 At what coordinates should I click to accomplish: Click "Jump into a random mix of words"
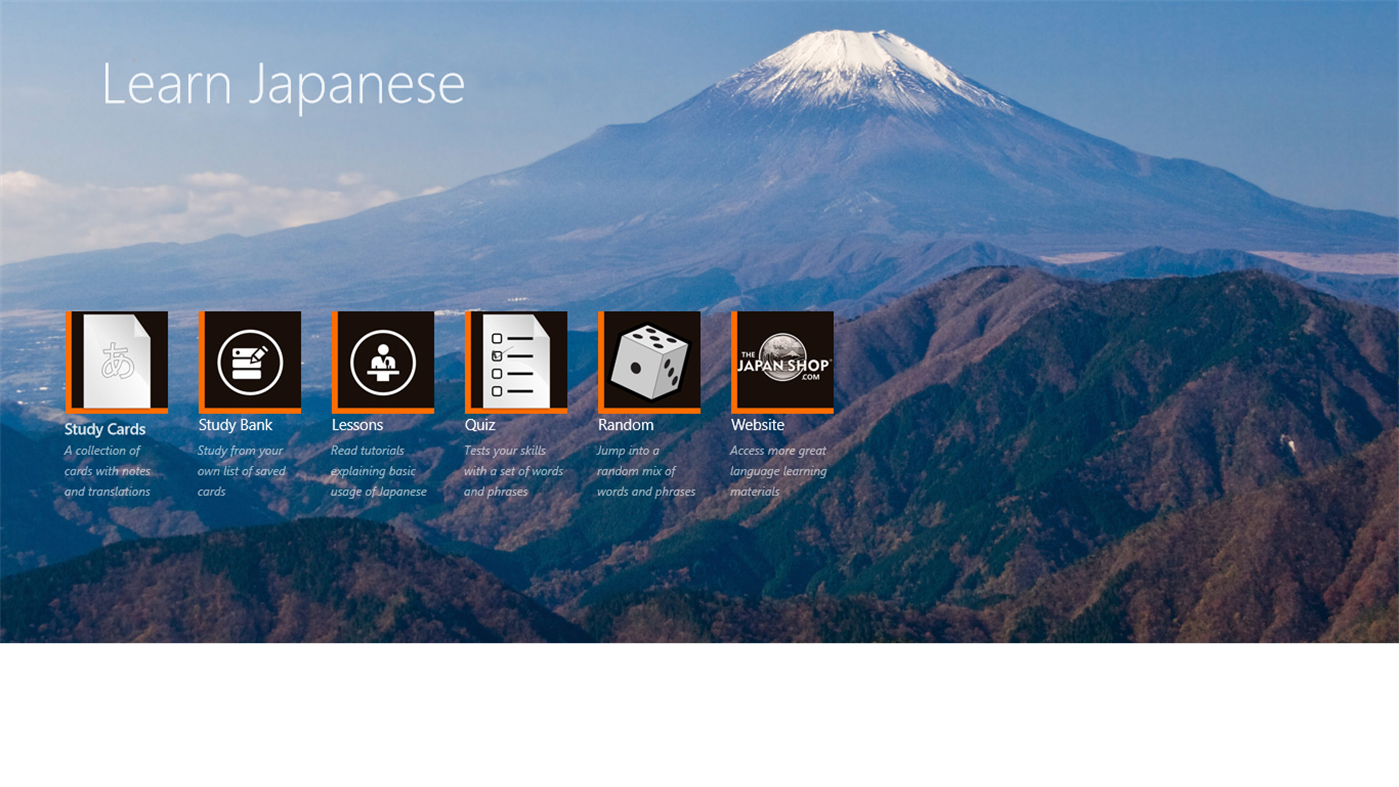(x=645, y=470)
